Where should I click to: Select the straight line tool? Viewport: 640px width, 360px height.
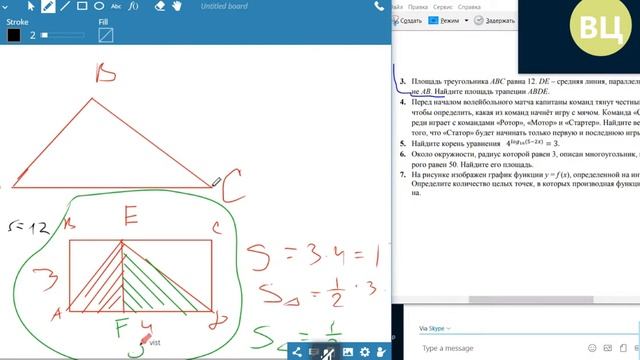[65, 6]
